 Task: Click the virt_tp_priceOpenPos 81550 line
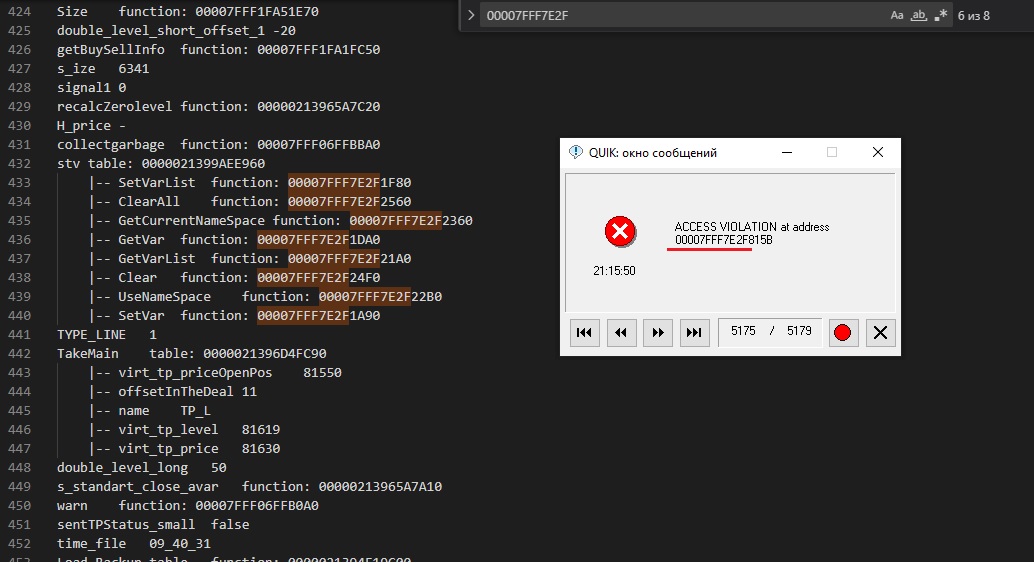click(x=215, y=373)
